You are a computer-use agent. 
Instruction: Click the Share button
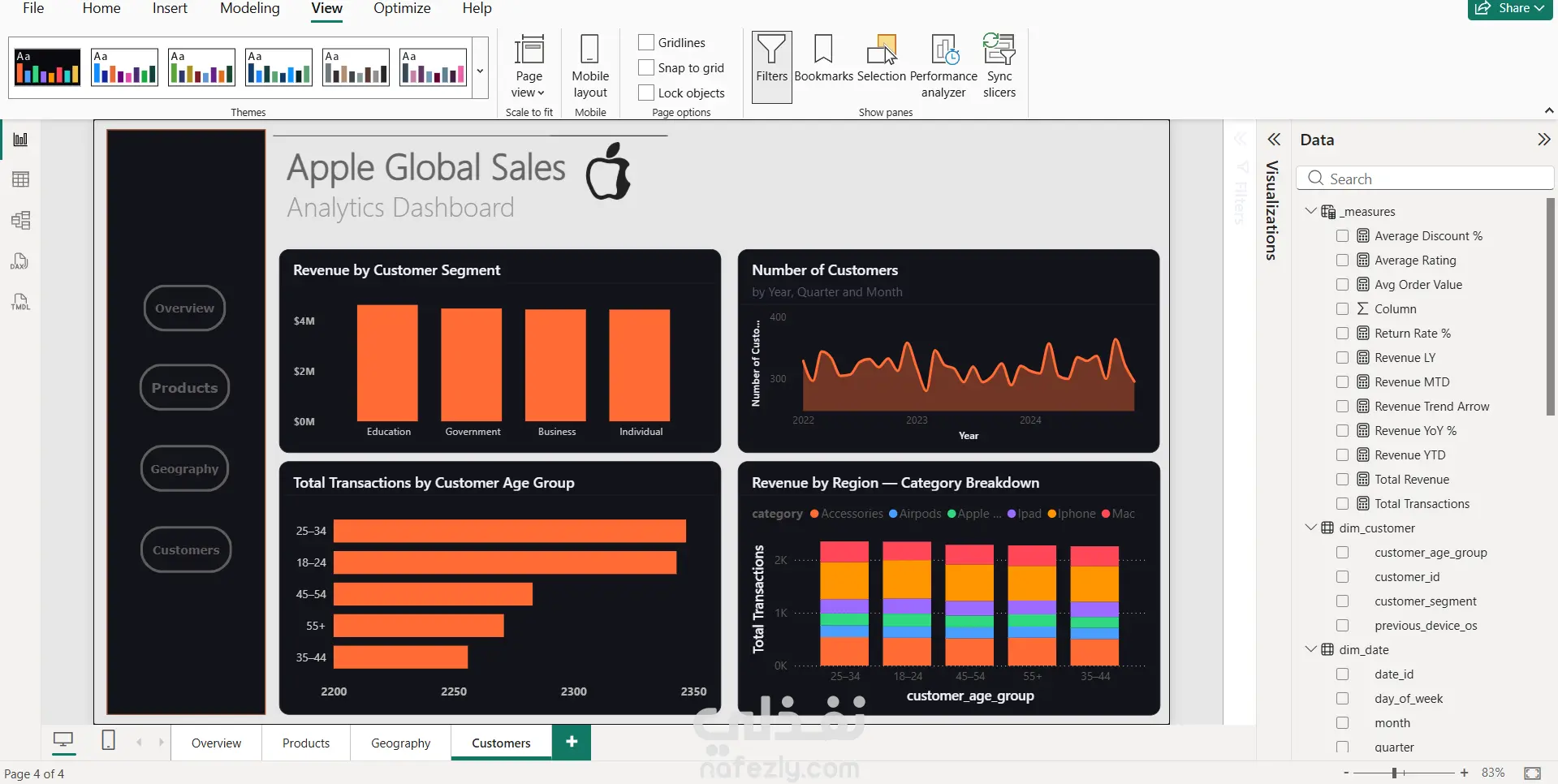(x=1509, y=8)
